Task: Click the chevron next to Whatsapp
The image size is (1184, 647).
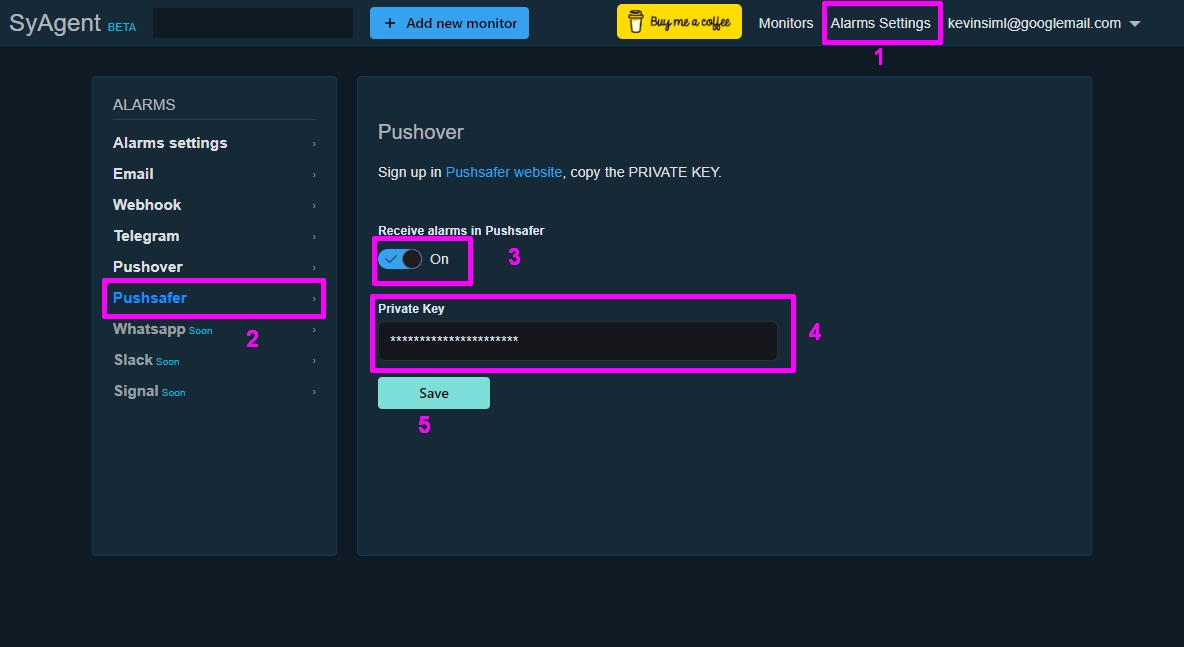Action: (x=314, y=330)
